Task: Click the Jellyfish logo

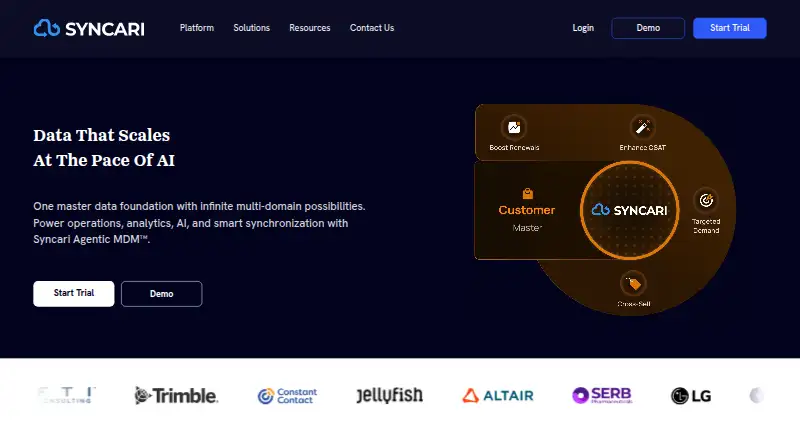Action: coord(389,395)
